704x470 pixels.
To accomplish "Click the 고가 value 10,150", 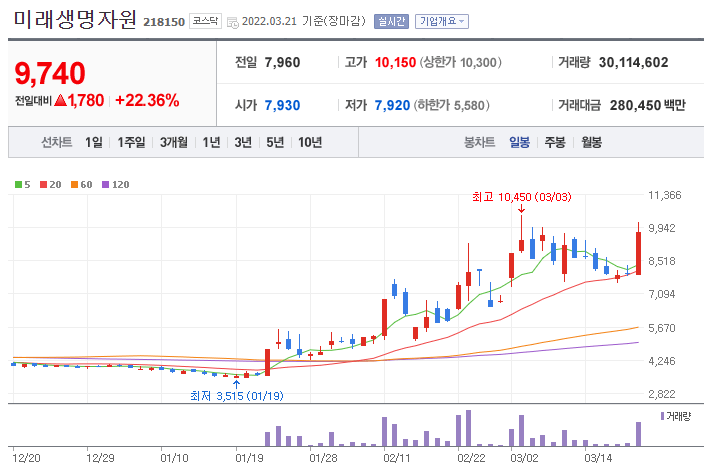I will click(395, 62).
